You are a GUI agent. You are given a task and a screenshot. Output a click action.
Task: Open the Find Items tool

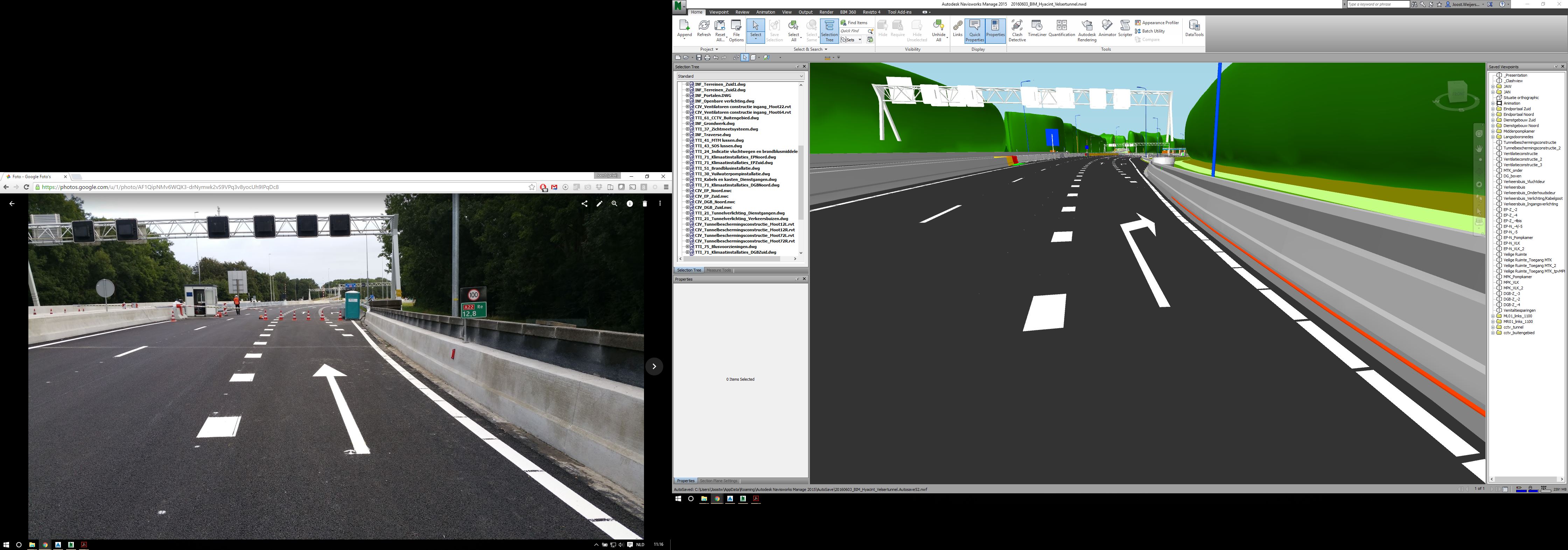(855, 22)
